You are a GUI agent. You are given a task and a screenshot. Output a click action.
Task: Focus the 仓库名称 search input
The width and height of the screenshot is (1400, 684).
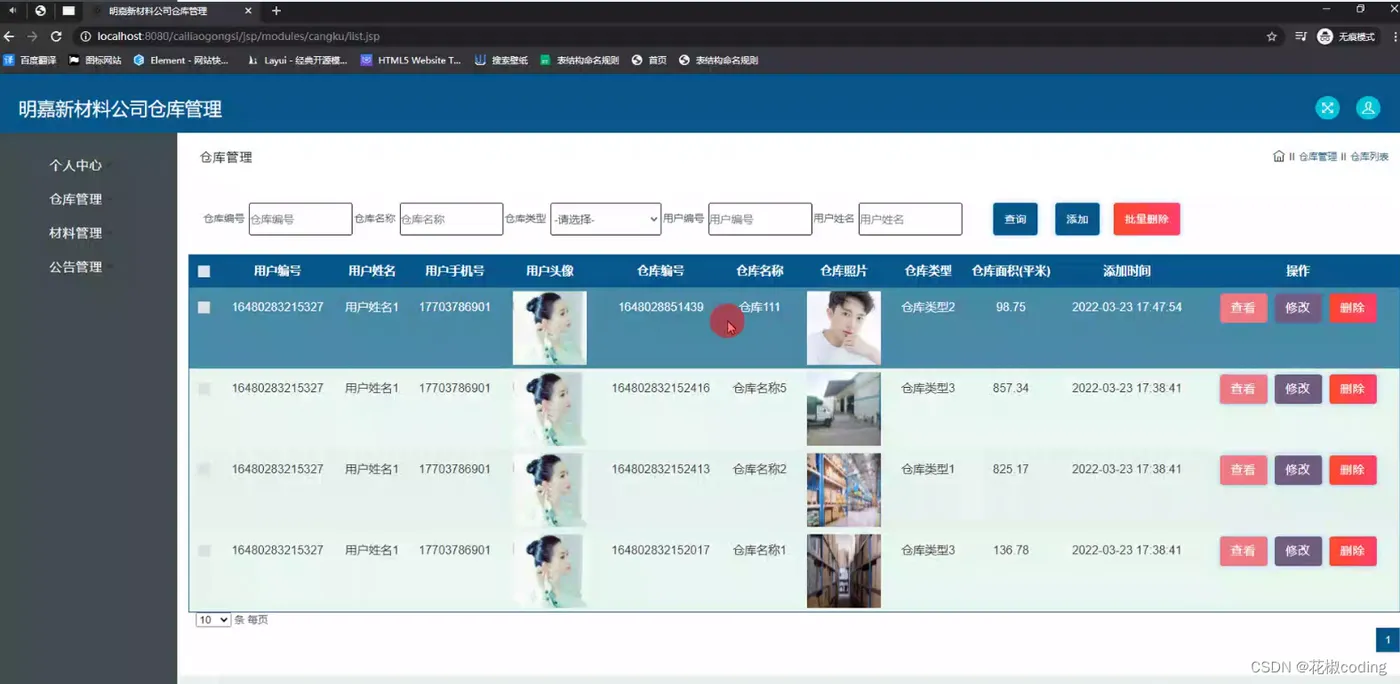[451, 219]
